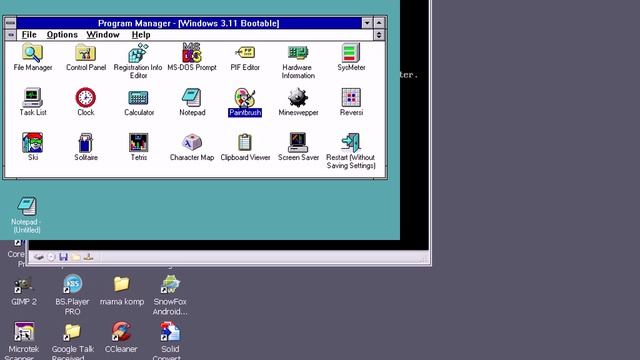Open Character Map

tap(192, 147)
